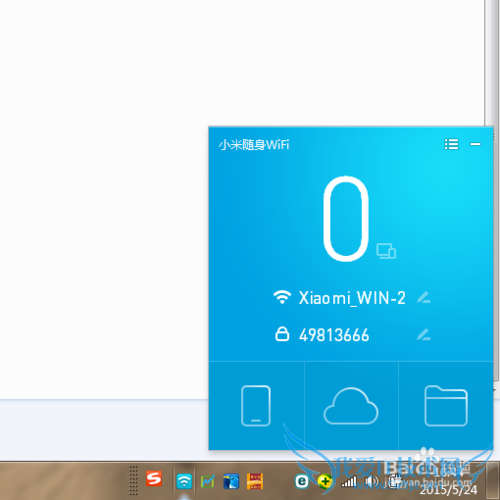Edit the WiFi password 49813666

(x=424, y=334)
